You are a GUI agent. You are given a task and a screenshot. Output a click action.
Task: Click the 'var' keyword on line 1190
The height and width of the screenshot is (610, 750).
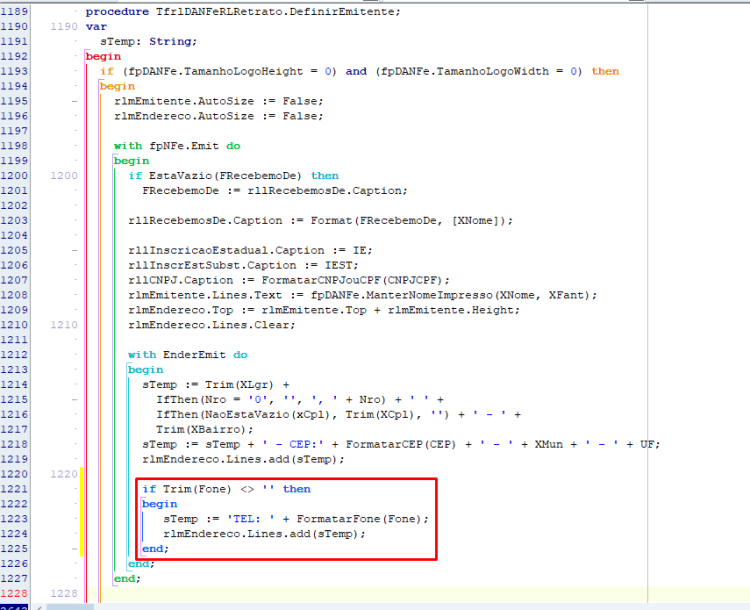point(96,26)
